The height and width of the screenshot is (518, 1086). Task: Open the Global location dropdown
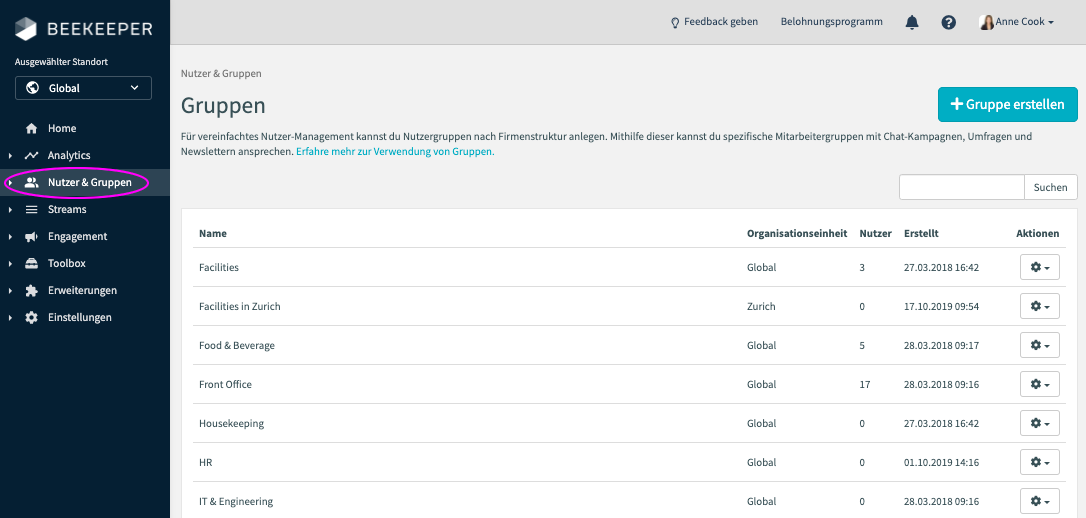tap(83, 88)
